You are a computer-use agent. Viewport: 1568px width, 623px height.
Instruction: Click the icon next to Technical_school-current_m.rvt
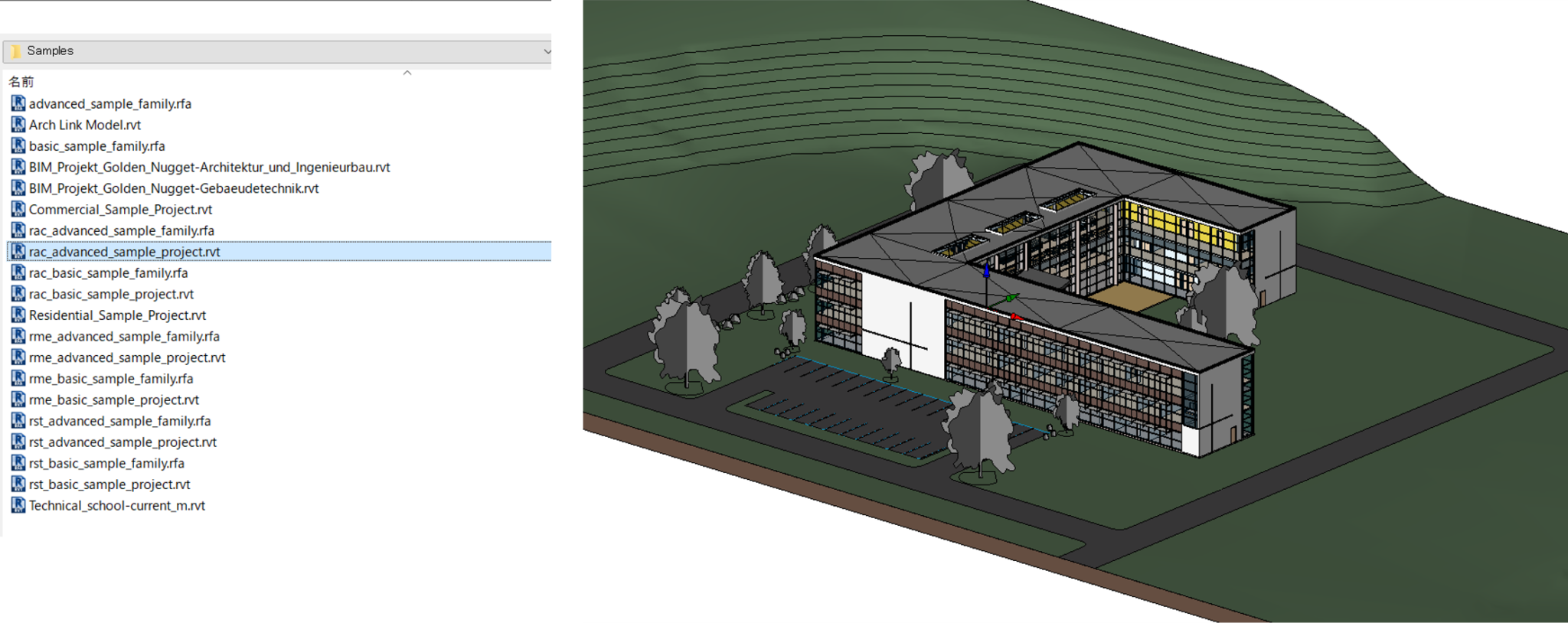click(x=18, y=505)
